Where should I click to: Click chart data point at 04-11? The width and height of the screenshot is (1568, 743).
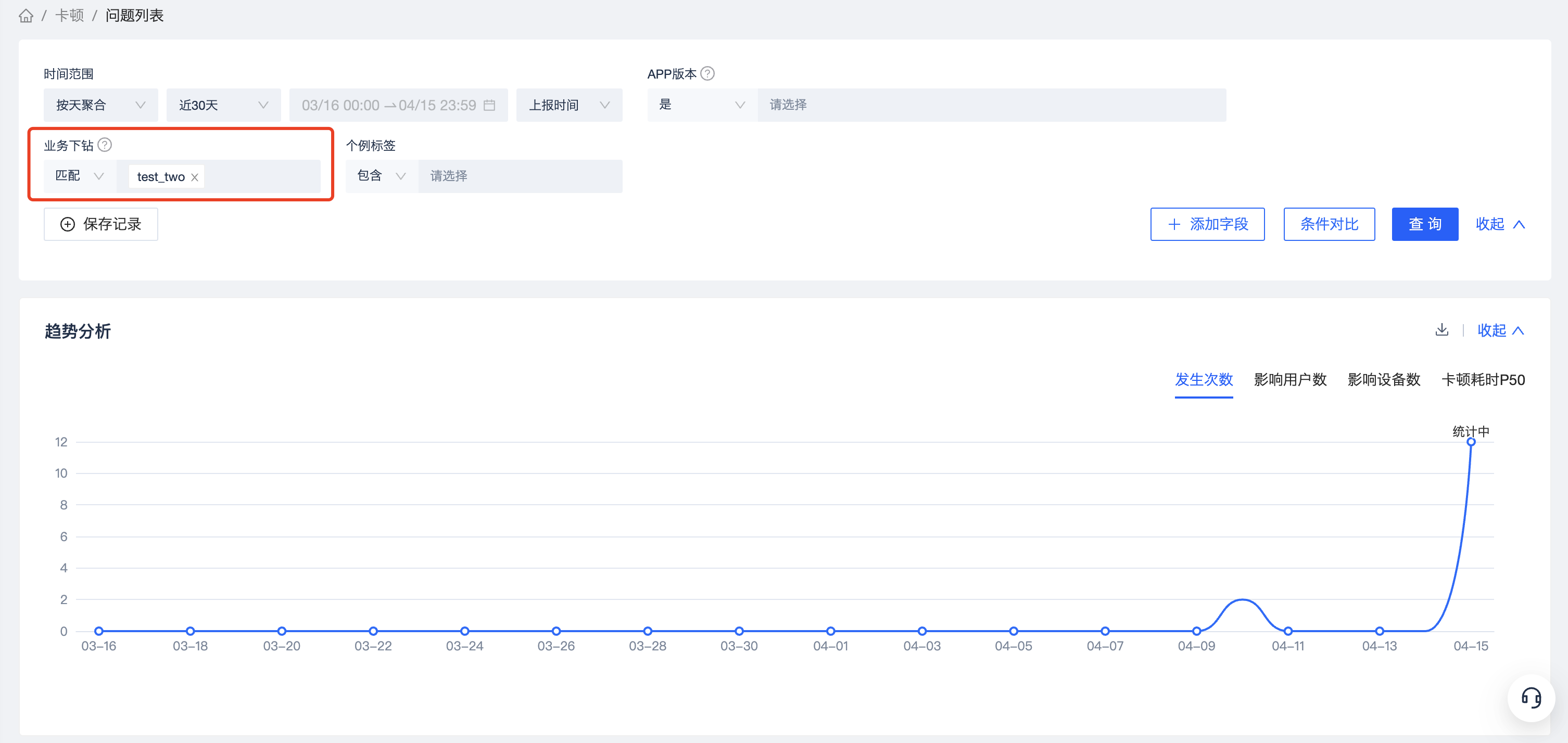point(1288,631)
